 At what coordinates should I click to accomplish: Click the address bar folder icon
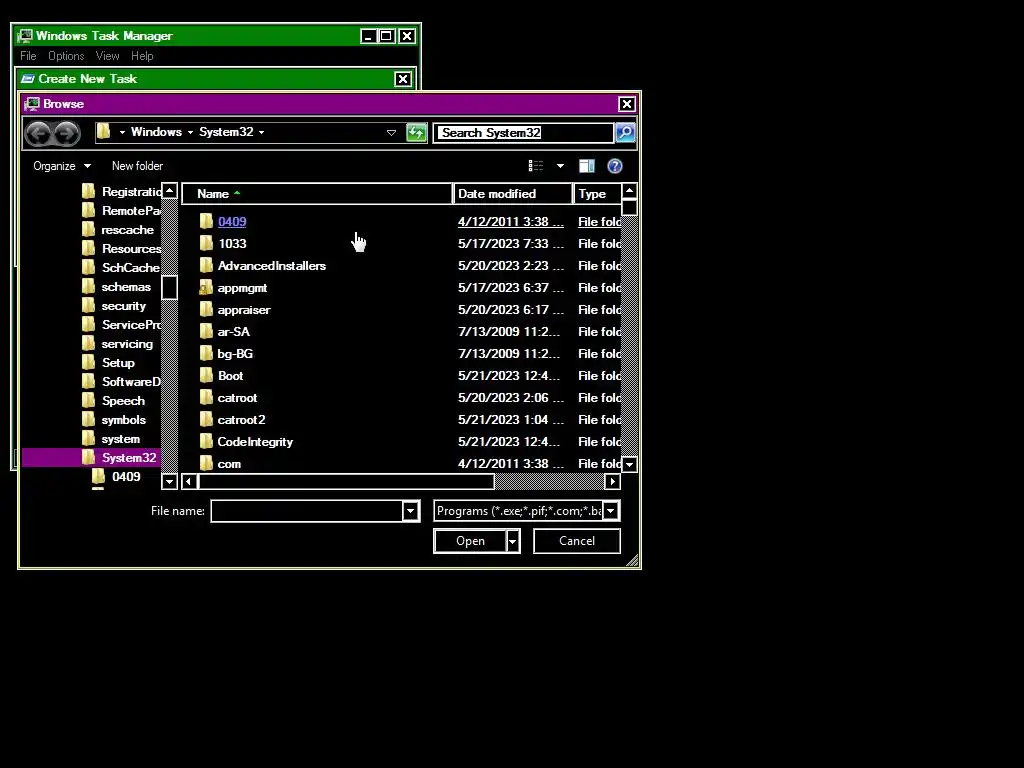click(x=103, y=132)
